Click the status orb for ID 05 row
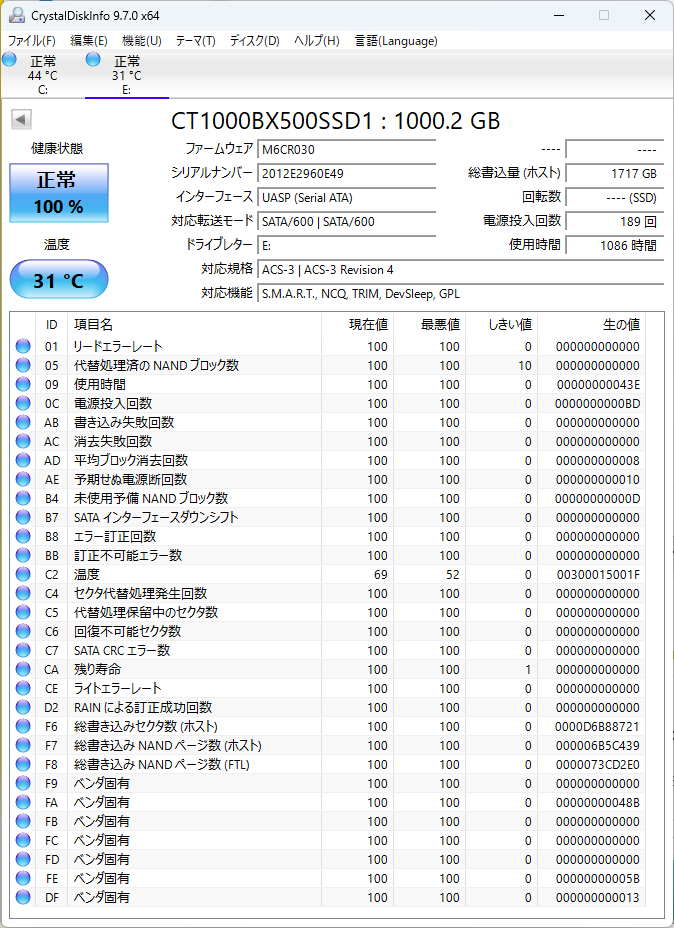This screenshot has width=674, height=928. point(23,365)
